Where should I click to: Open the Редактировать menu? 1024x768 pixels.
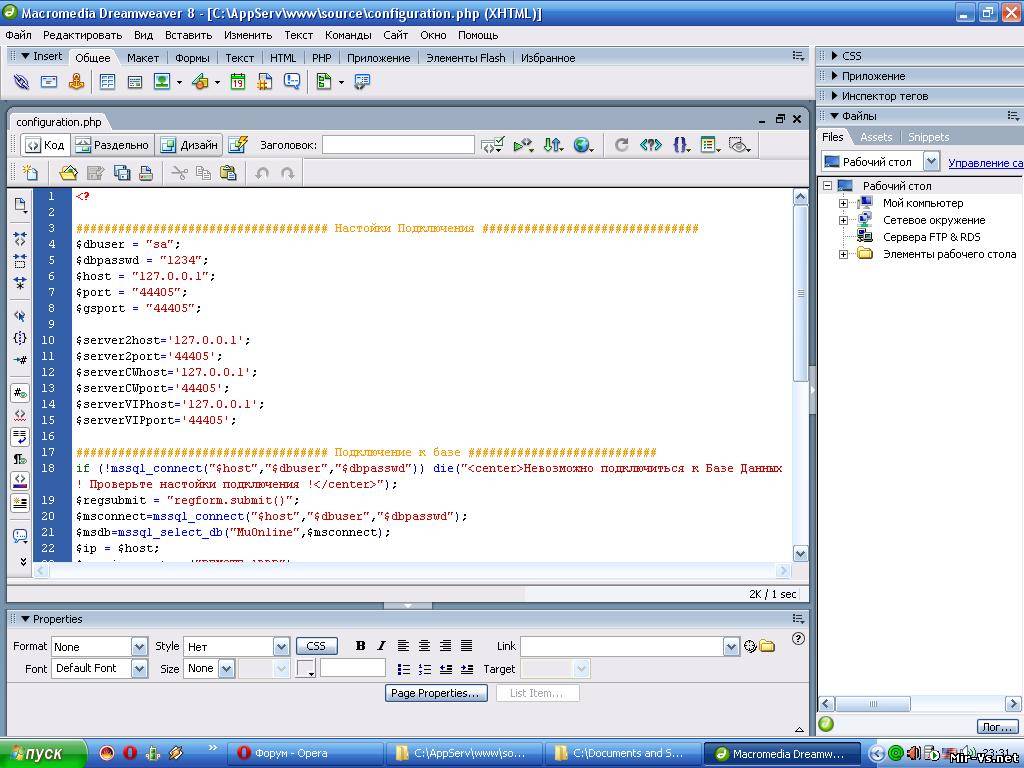(82, 35)
